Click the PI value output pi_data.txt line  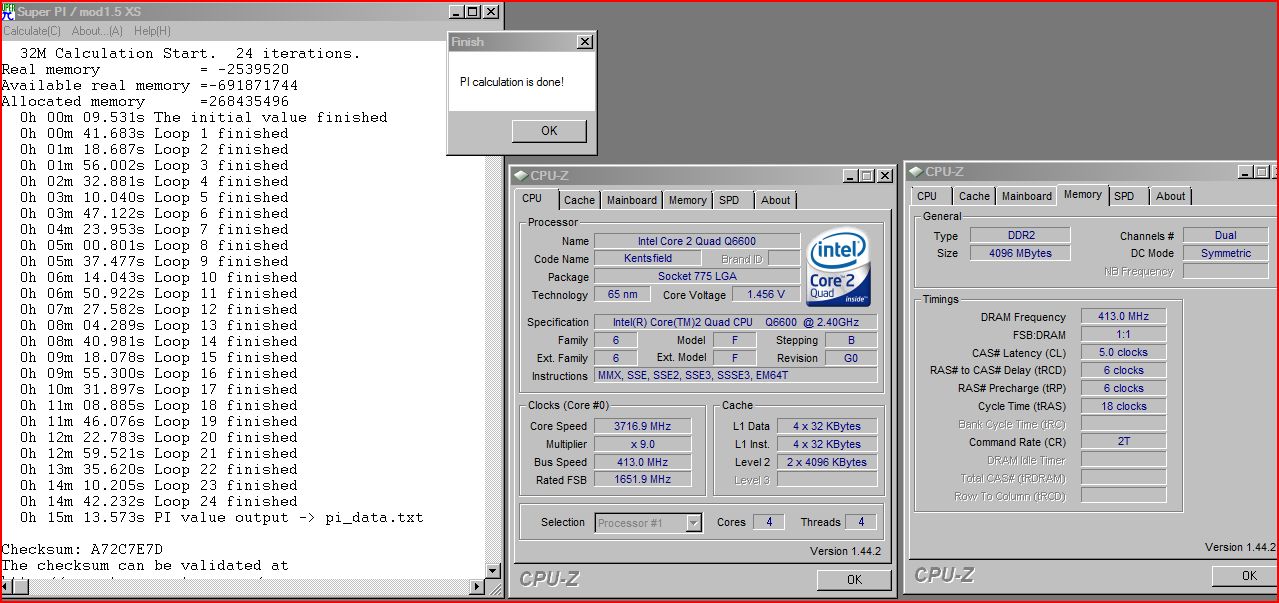click(221, 518)
